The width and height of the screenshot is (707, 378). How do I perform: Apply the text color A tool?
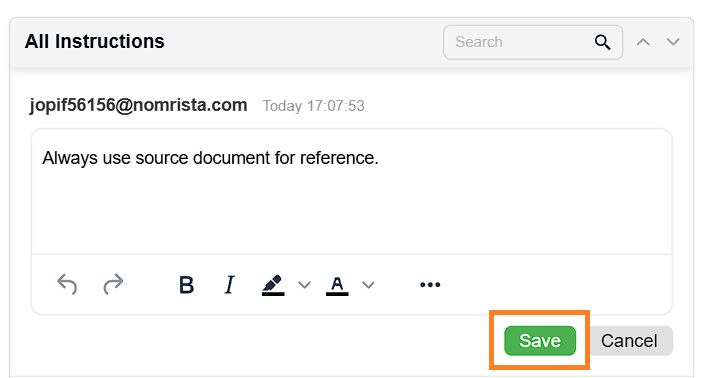[337, 286]
